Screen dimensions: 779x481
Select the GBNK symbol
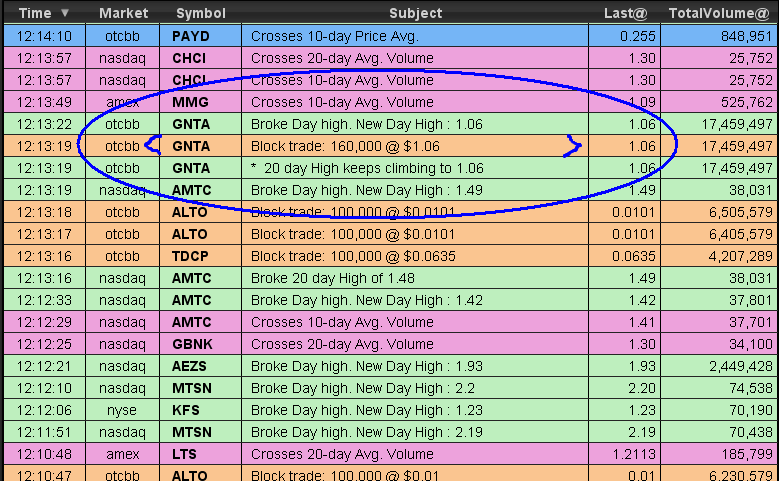tap(191, 344)
